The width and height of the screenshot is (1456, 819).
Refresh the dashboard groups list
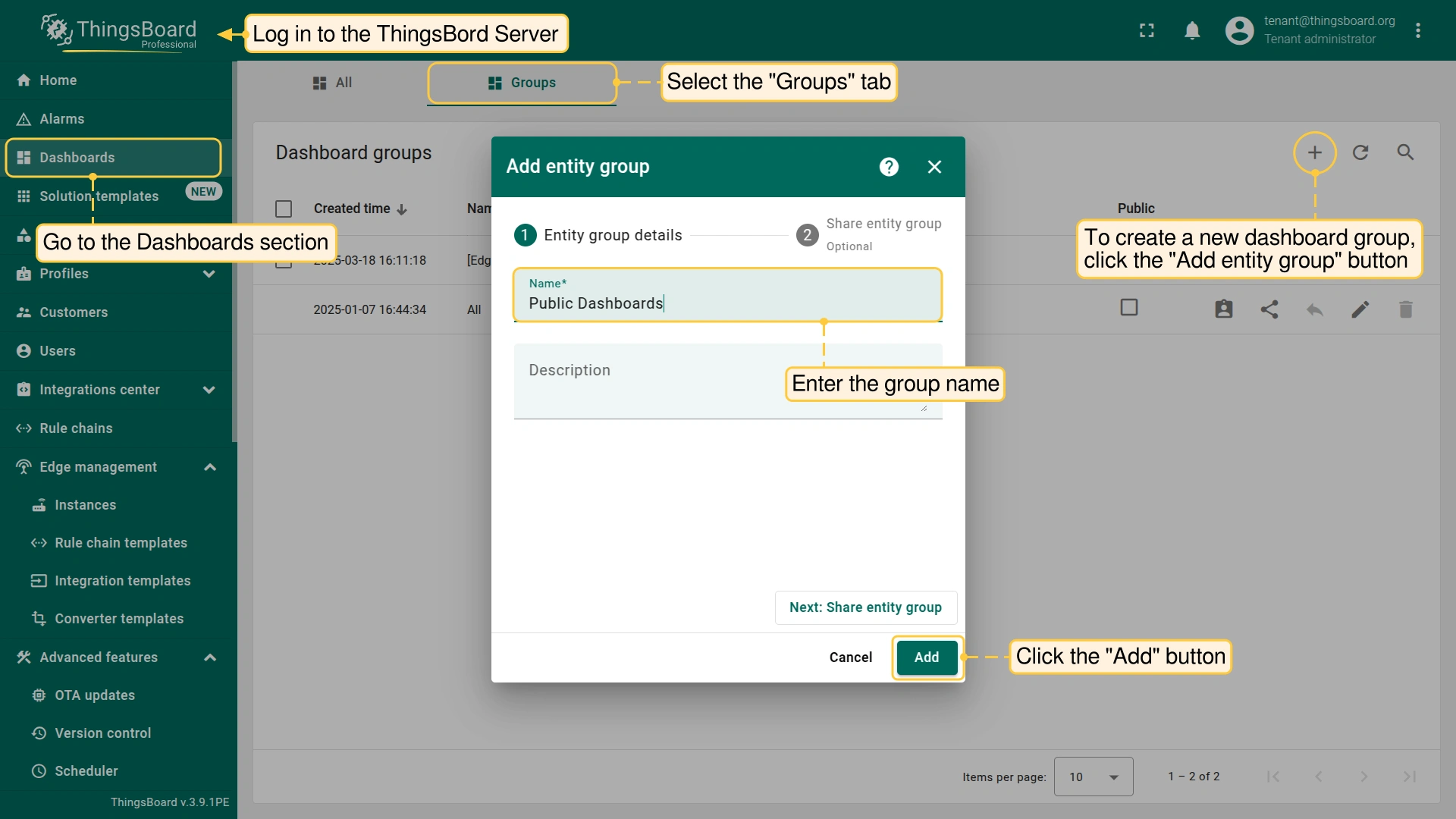pyautogui.click(x=1360, y=152)
